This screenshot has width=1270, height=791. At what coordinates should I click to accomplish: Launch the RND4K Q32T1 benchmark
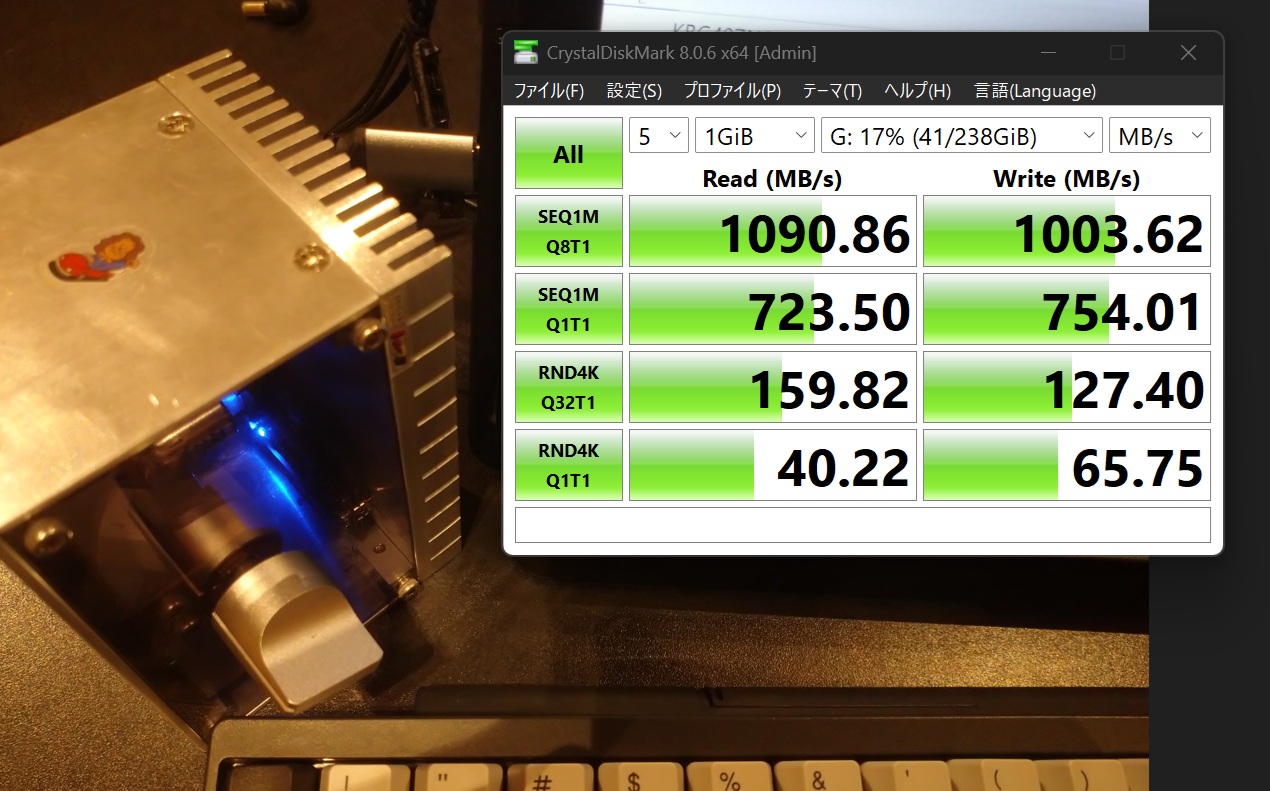[x=568, y=387]
